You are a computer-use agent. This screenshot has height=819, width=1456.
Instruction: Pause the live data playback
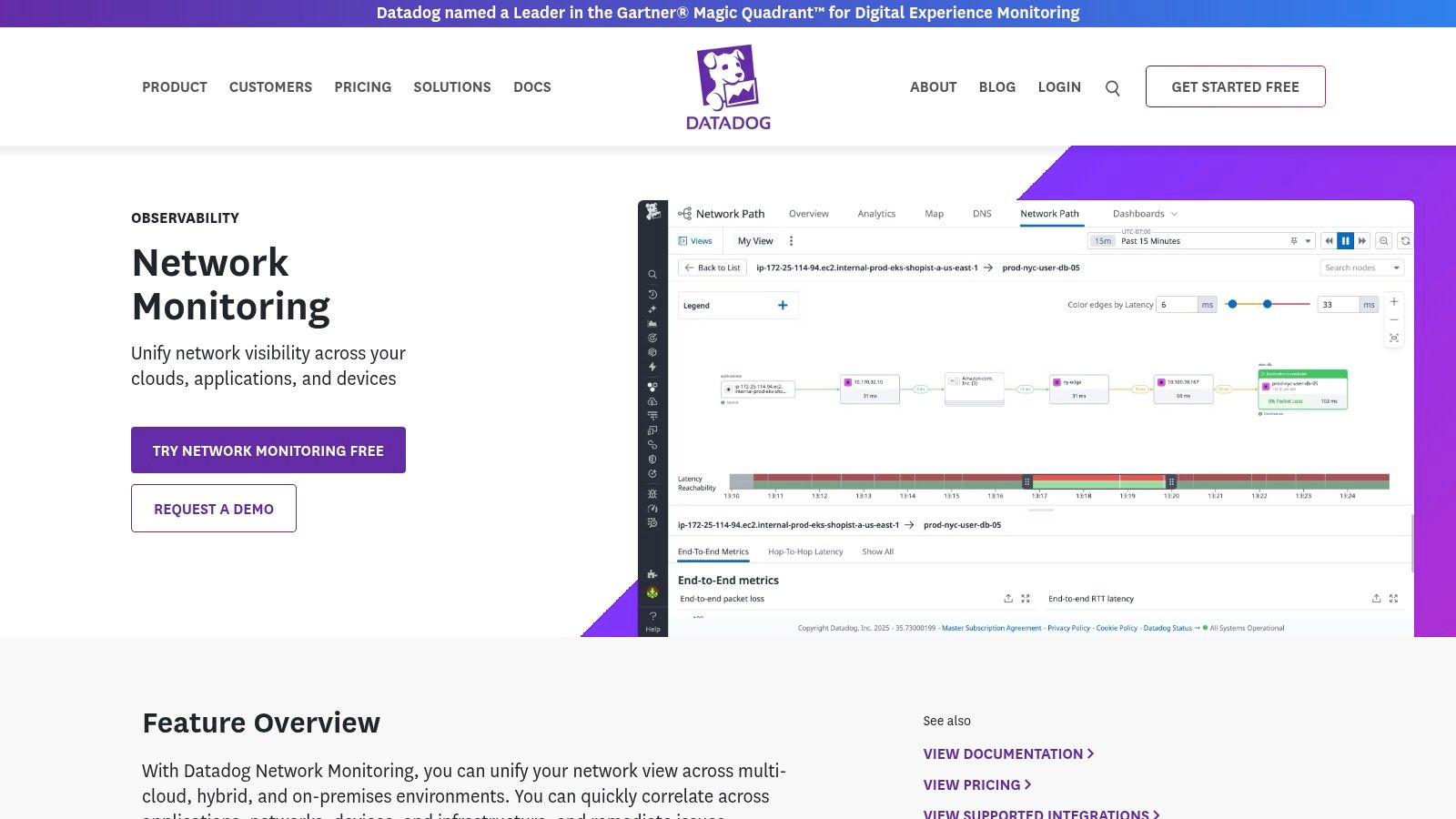(1345, 240)
